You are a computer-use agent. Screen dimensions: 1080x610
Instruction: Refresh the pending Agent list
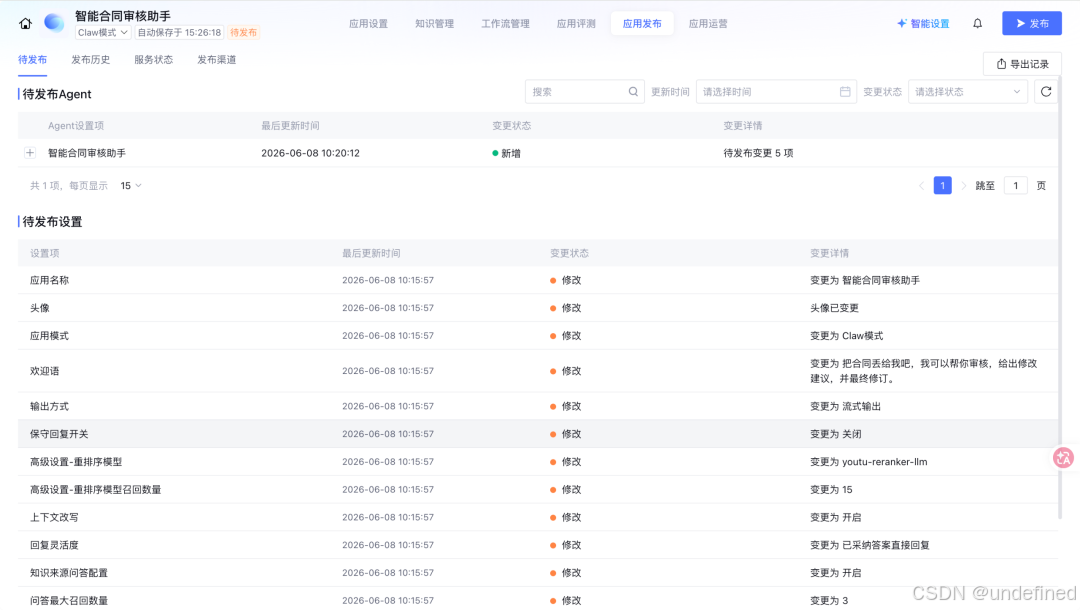1046,92
